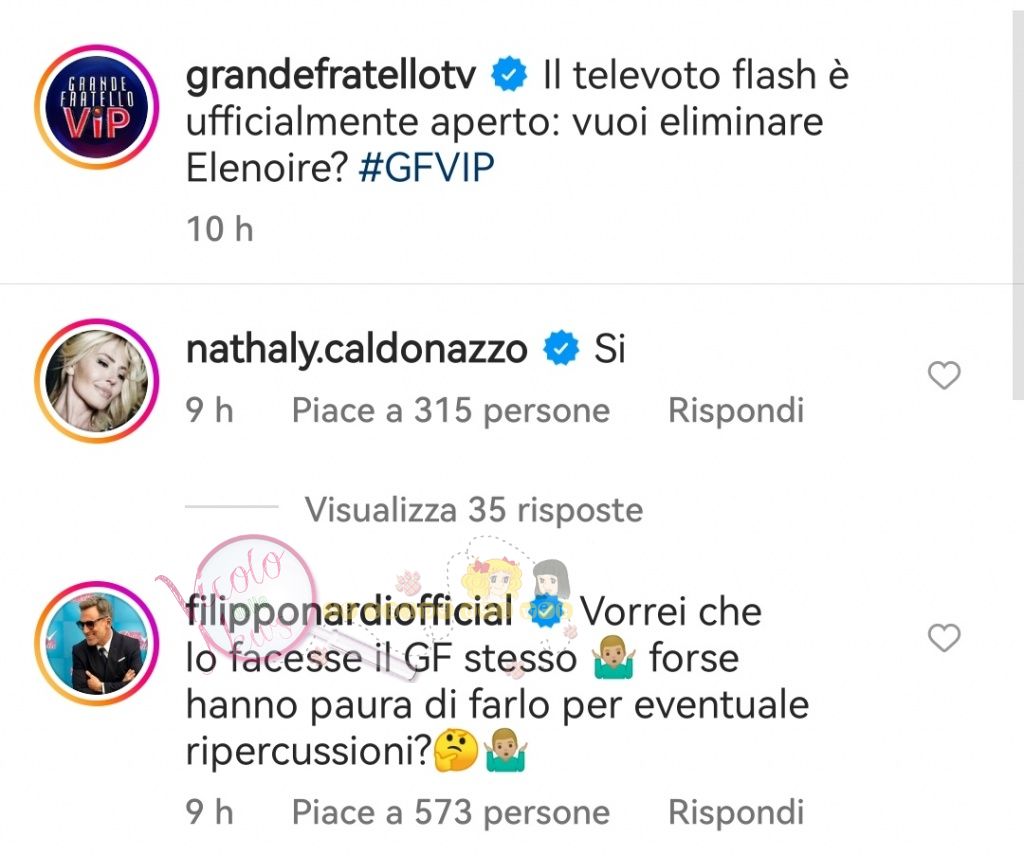Viewport: 1024px width, 856px height.
Task: Reply to nathaly.caldonazzo via Rispondi
Action: tap(736, 411)
